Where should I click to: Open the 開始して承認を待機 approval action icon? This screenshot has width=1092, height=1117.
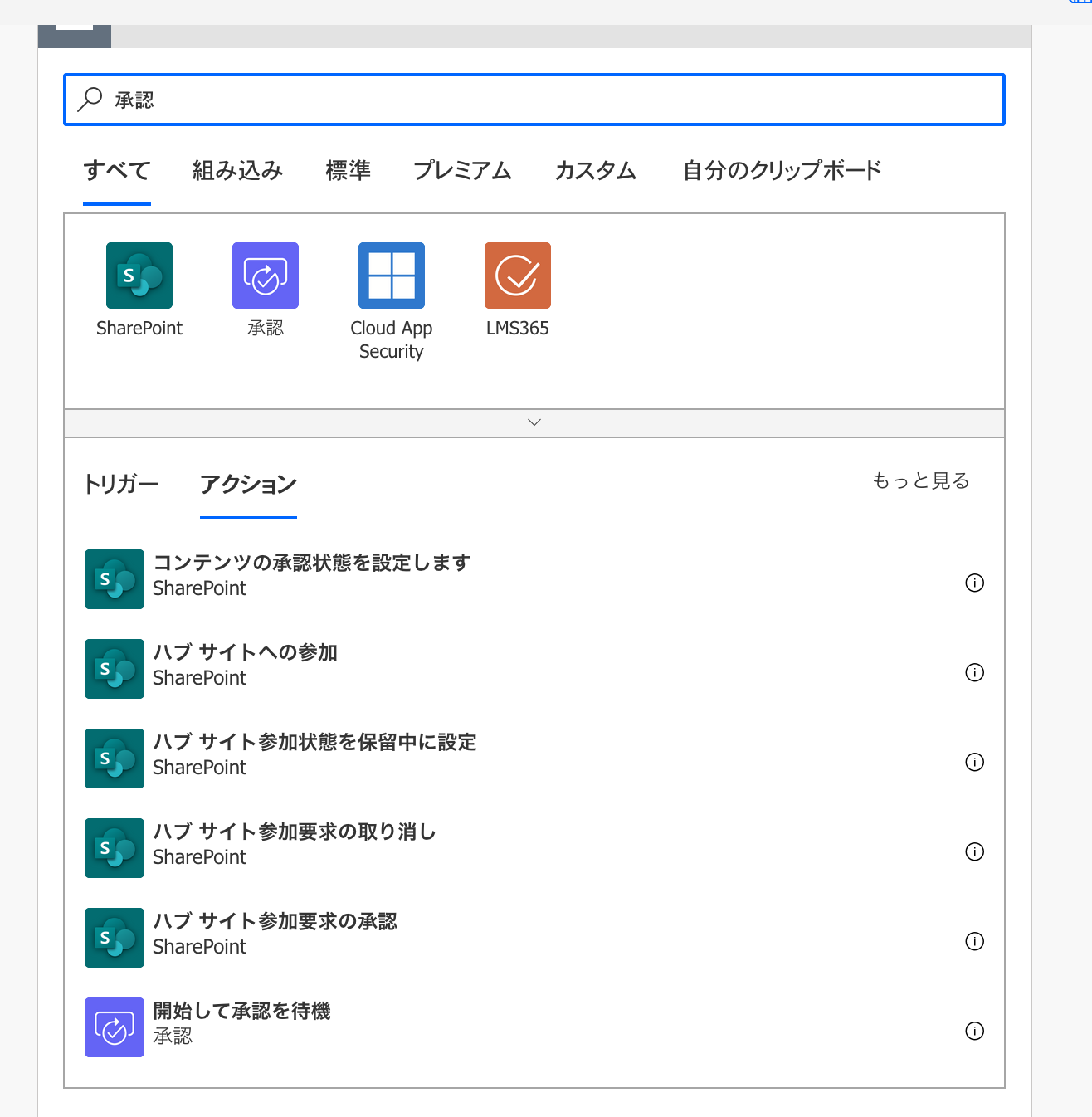(114, 1027)
